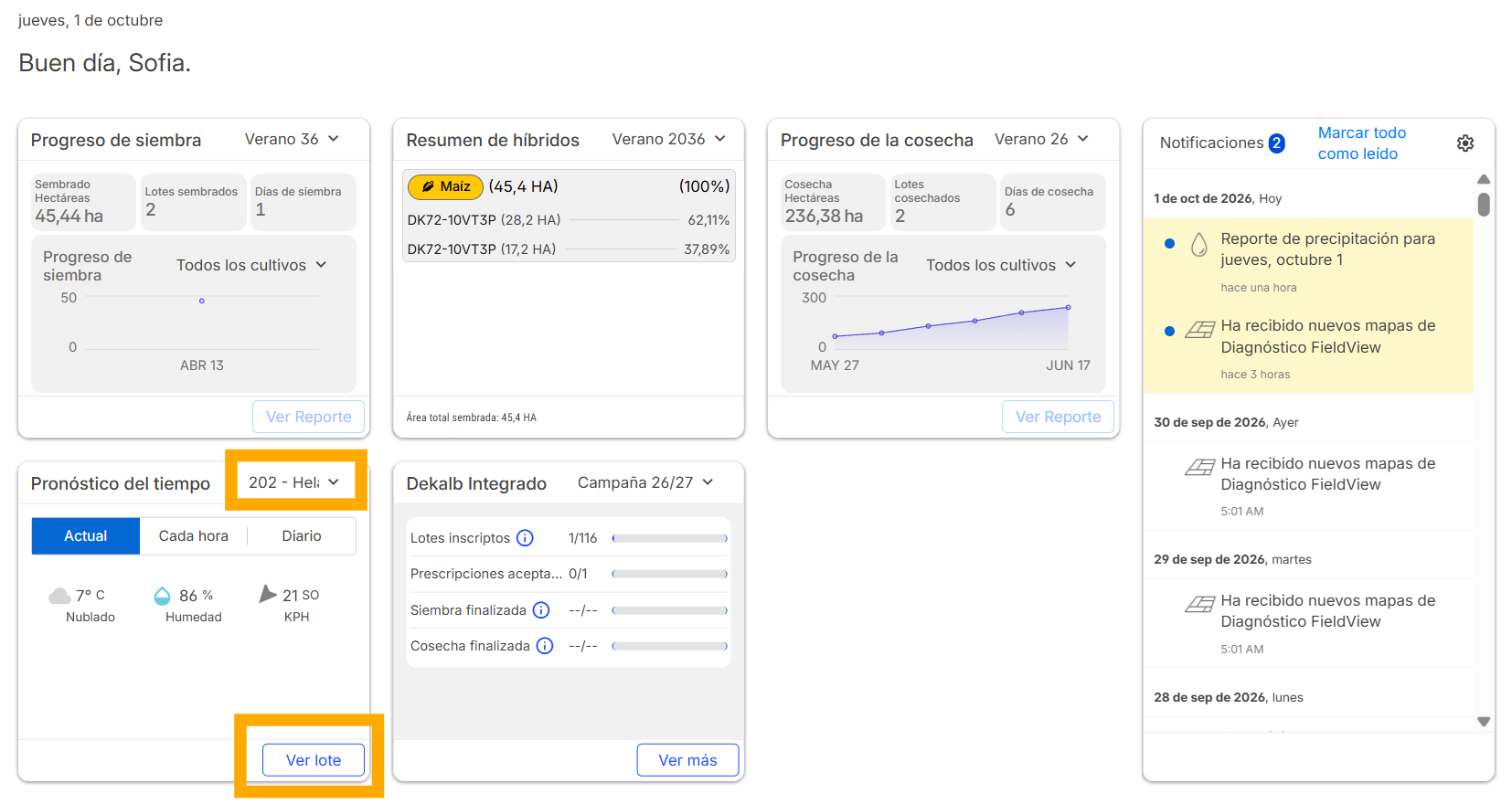Open Verano 2036 hybrids dropdown
Screen dimensions: 1512x804
click(x=668, y=139)
